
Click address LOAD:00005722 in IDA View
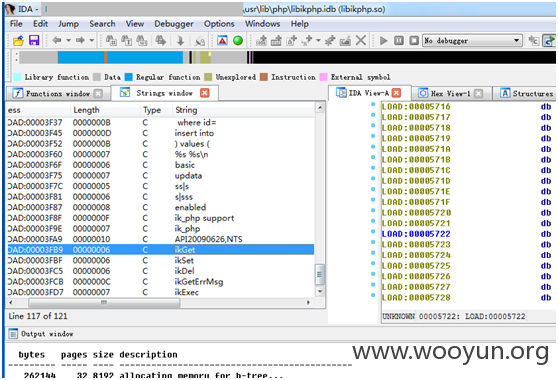point(416,234)
